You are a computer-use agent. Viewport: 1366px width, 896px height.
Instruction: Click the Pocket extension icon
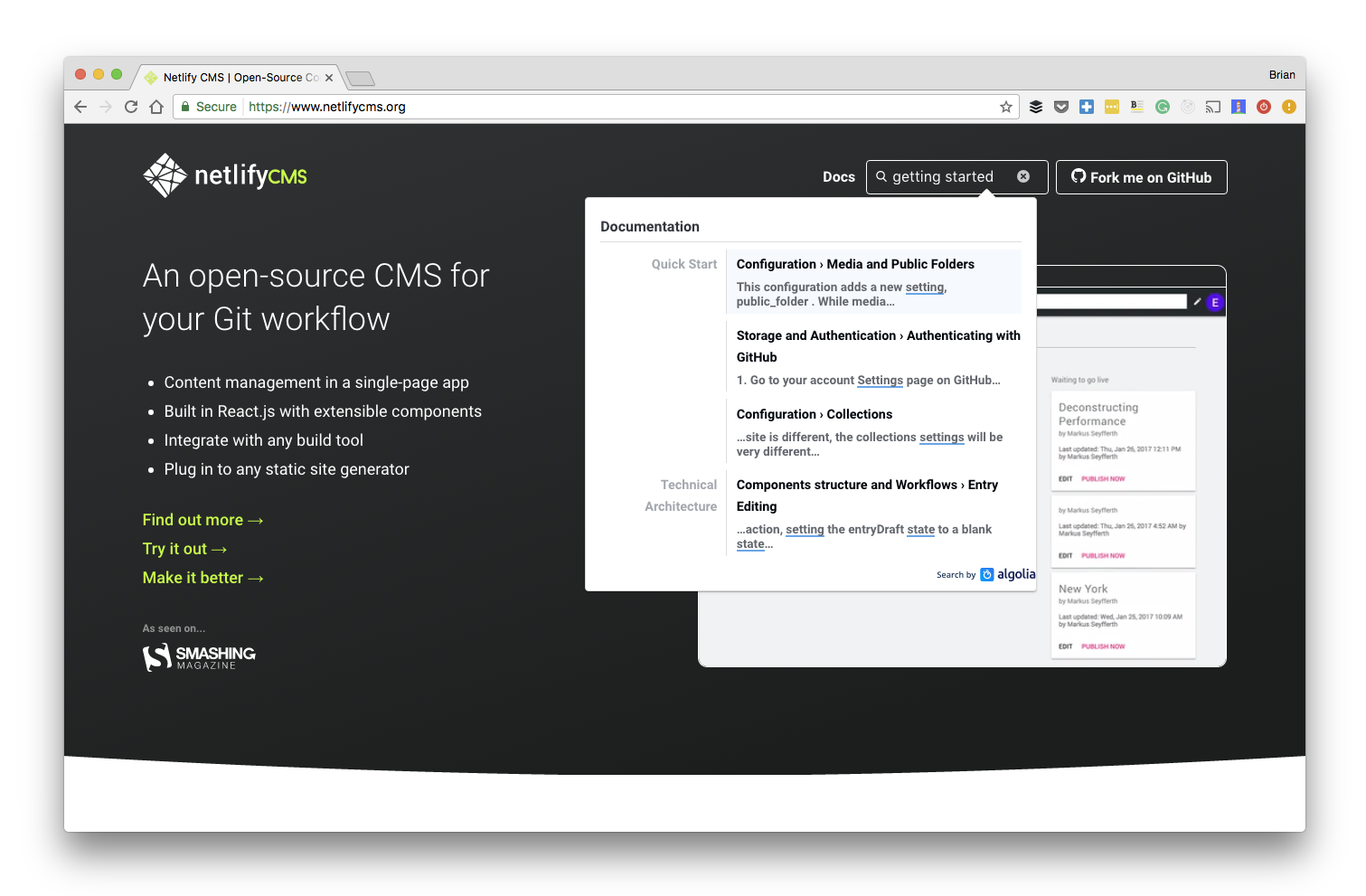[1061, 107]
